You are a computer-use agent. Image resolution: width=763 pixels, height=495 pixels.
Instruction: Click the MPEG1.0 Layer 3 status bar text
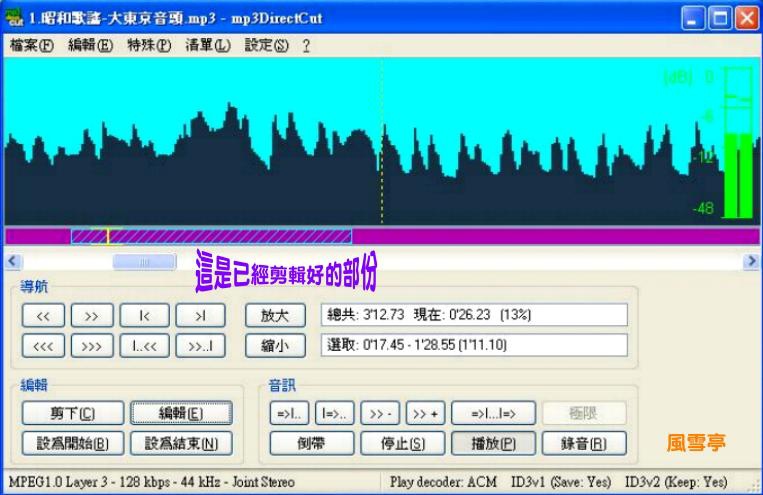[152, 482]
